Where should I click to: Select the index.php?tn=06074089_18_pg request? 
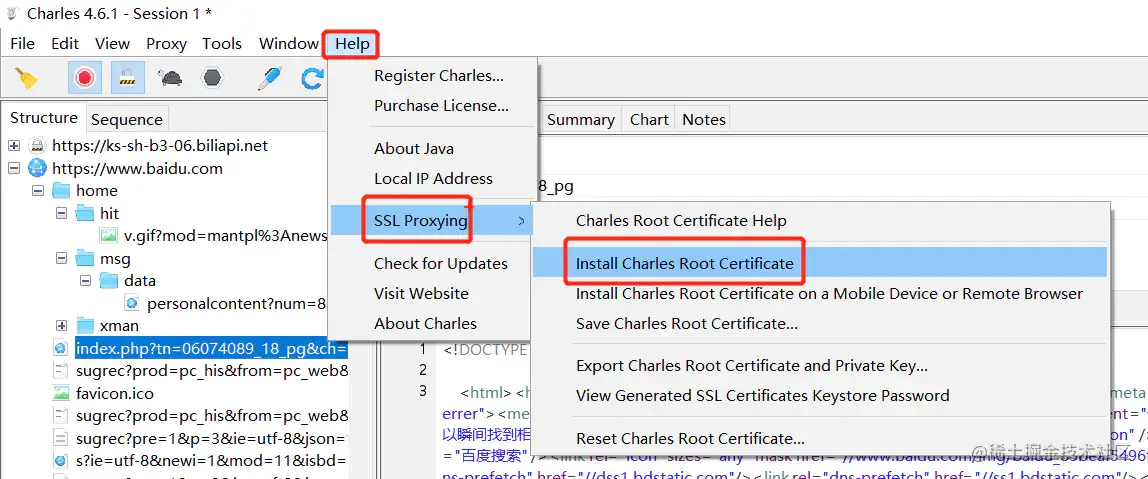(x=212, y=348)
